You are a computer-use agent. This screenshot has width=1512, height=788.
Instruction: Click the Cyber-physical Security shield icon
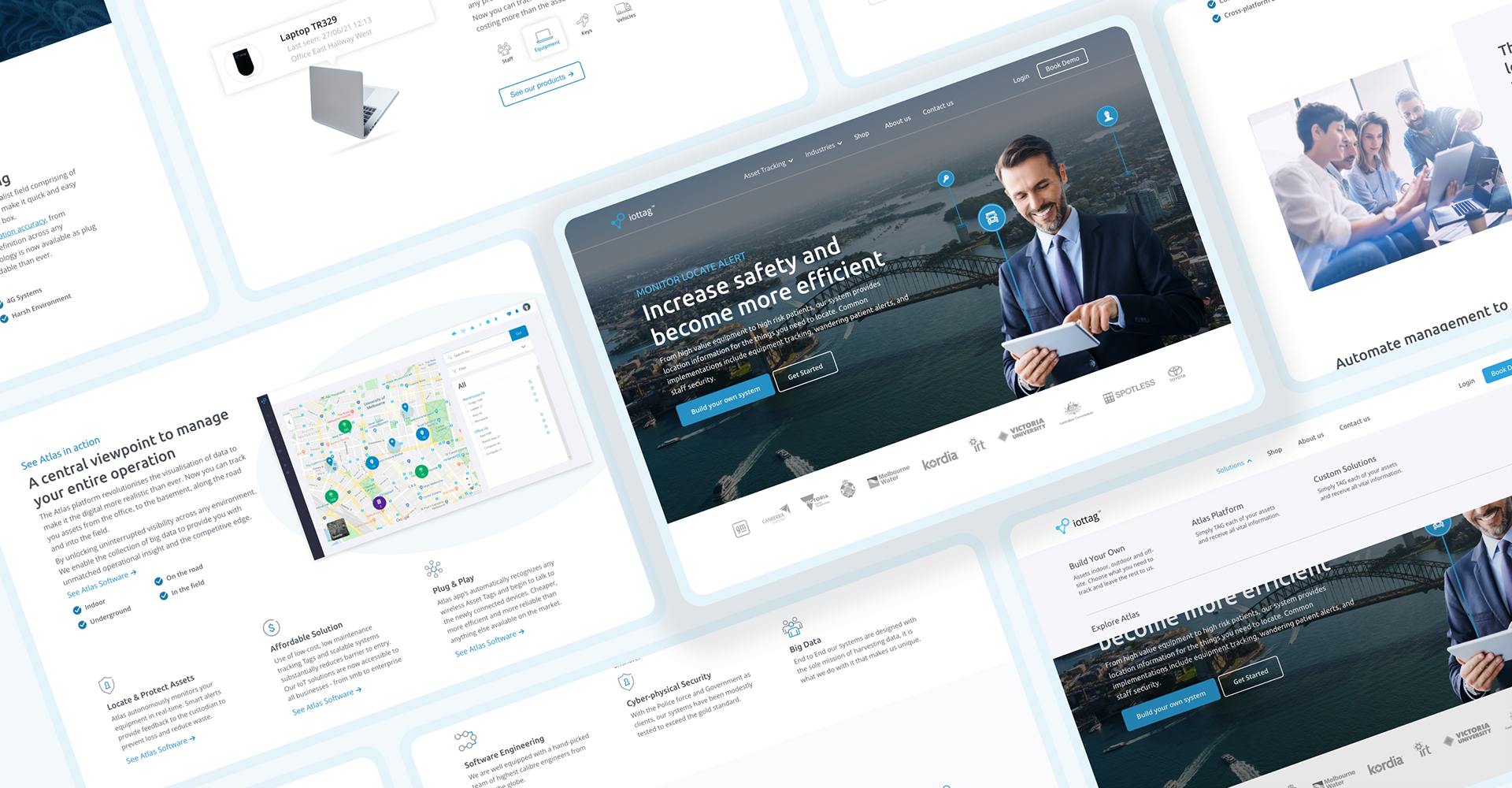(626, 681)
